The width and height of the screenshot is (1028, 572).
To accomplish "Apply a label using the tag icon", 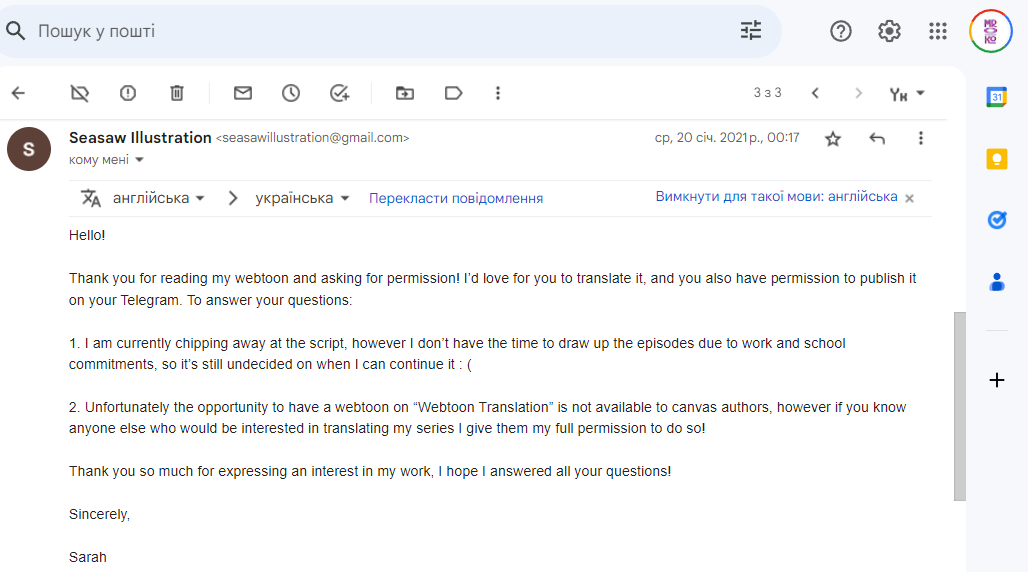I will [454, 93].
